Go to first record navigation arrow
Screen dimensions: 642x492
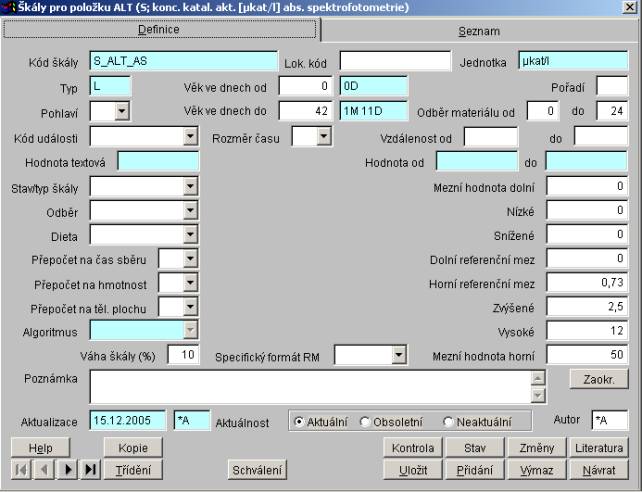point(21,469)
